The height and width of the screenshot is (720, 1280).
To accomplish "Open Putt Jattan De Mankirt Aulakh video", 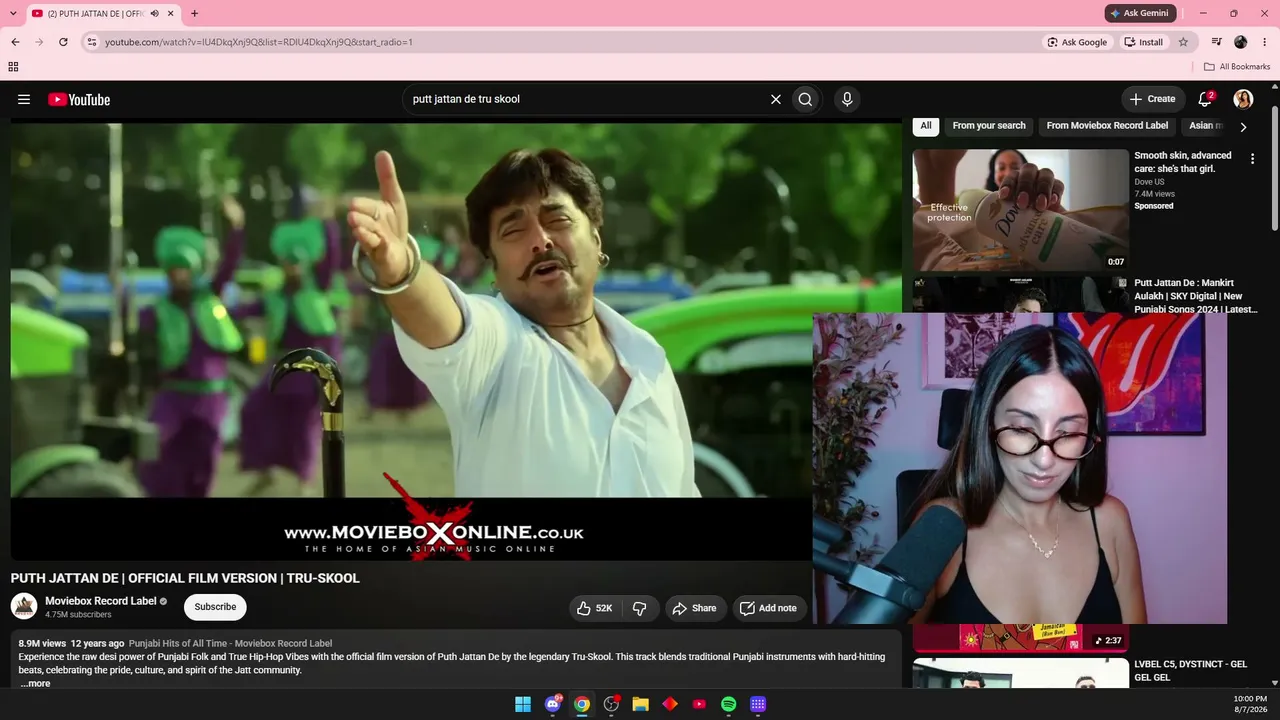I will coord(1195,296).
